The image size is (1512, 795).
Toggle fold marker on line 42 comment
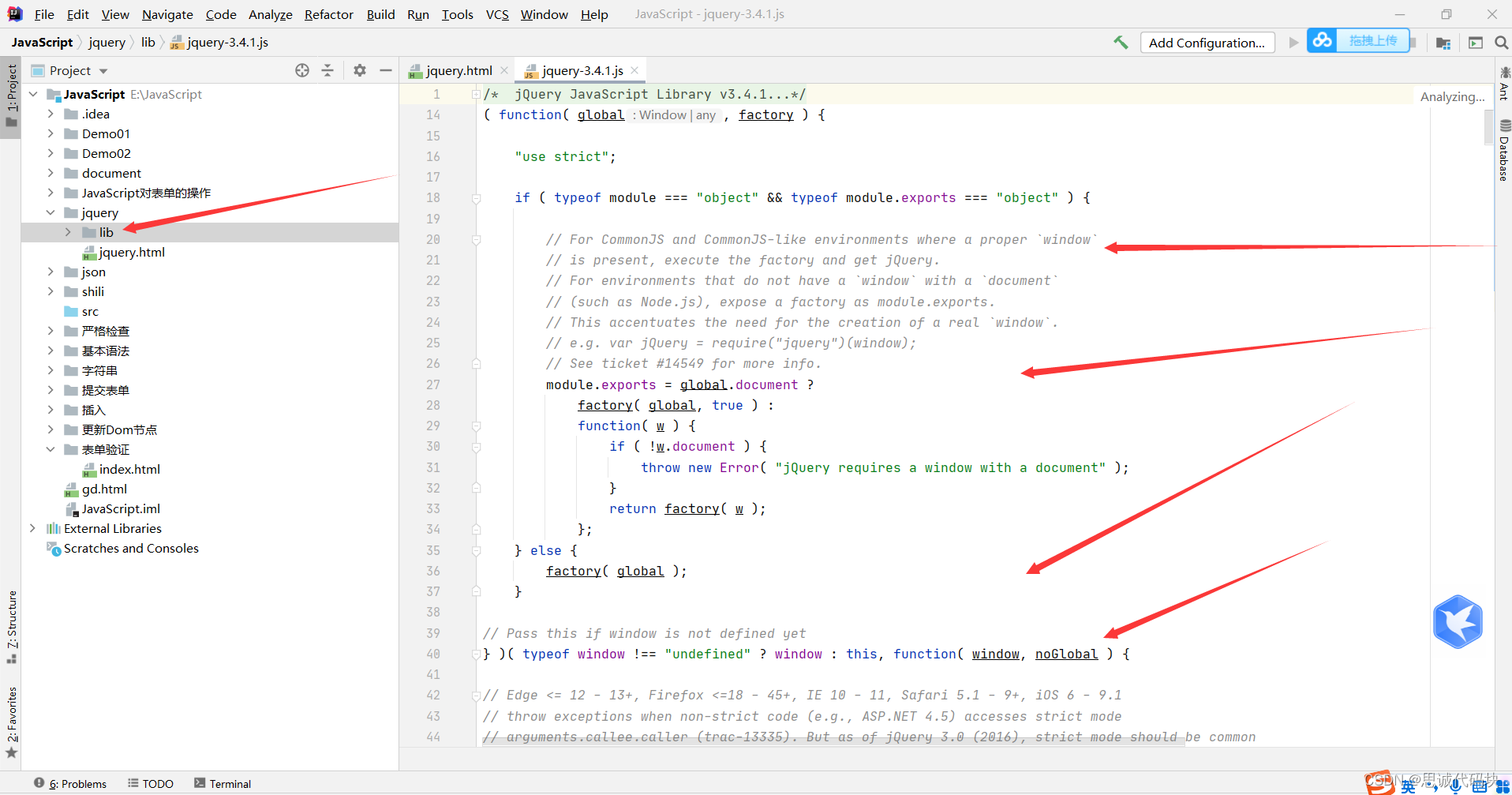click(x=477, y=696)
